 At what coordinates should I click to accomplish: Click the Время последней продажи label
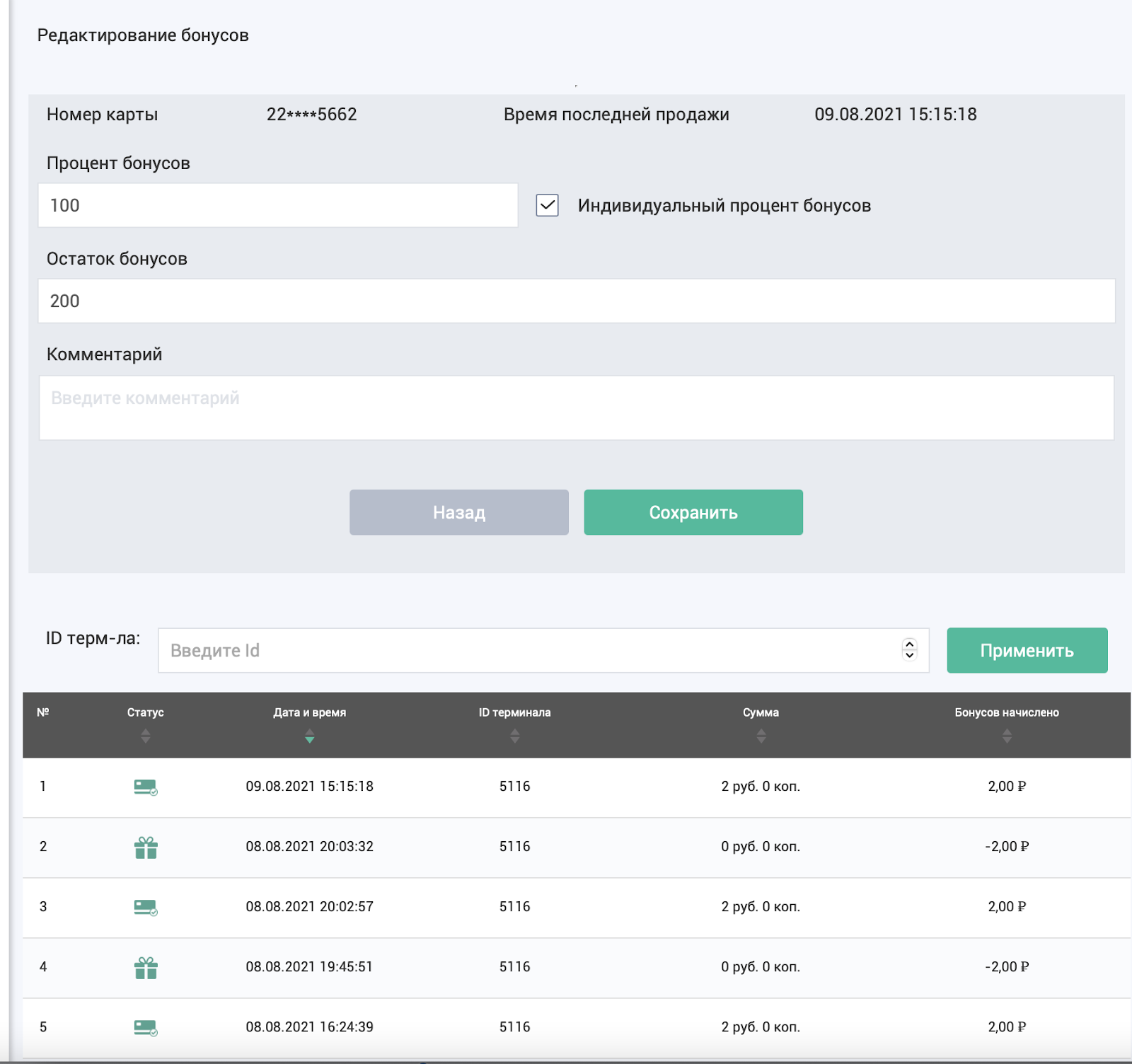pyautogui.click(x=616, y=115)
